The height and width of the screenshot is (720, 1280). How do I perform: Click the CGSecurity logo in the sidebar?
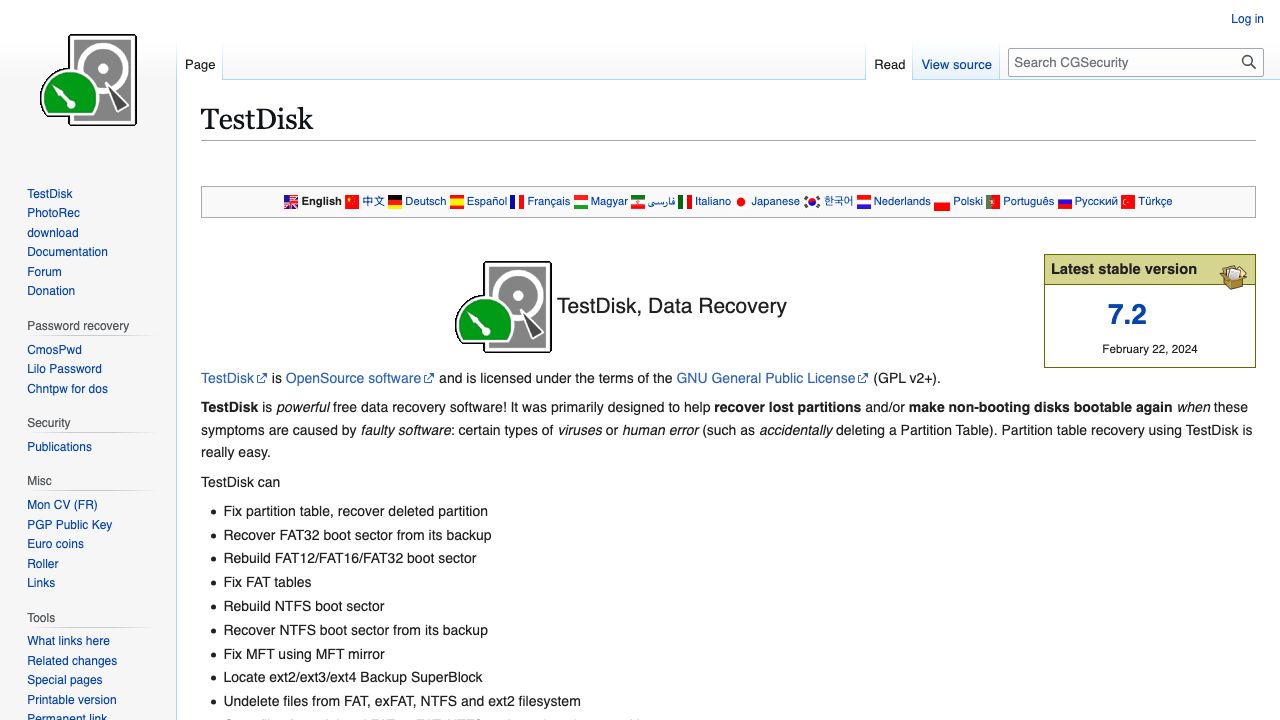coord(88,80)
